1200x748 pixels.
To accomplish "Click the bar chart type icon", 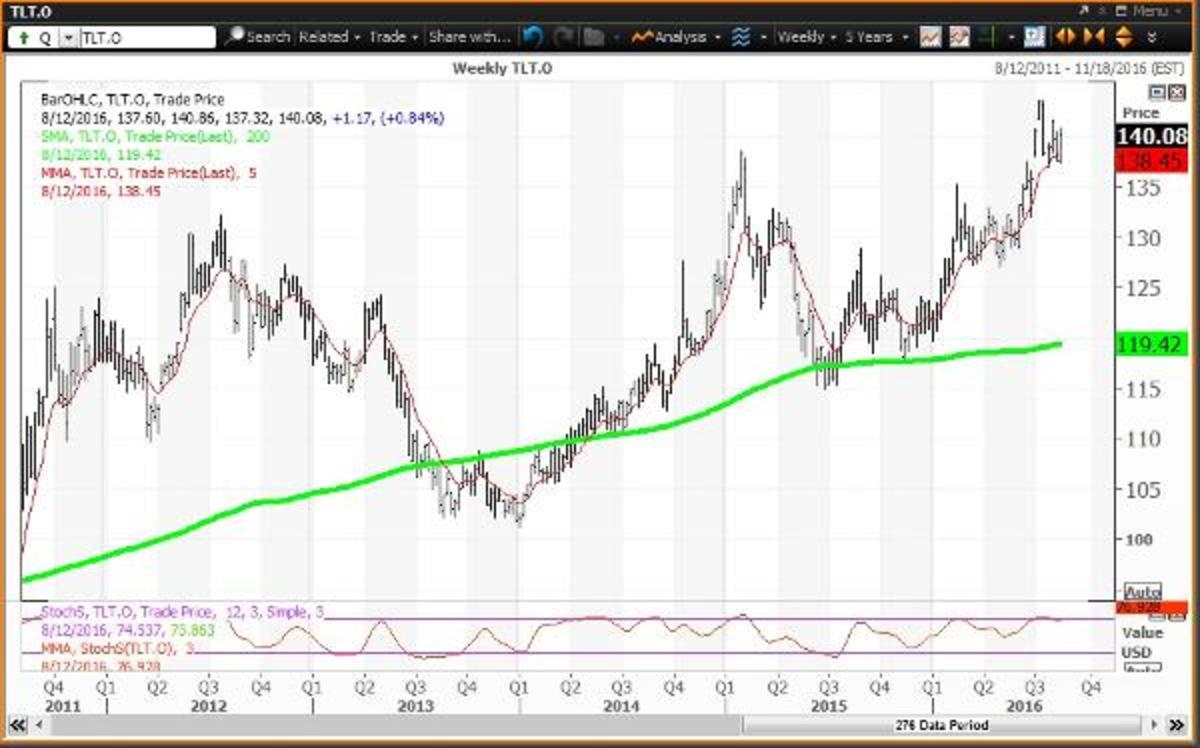I will (x=989, y=37).
